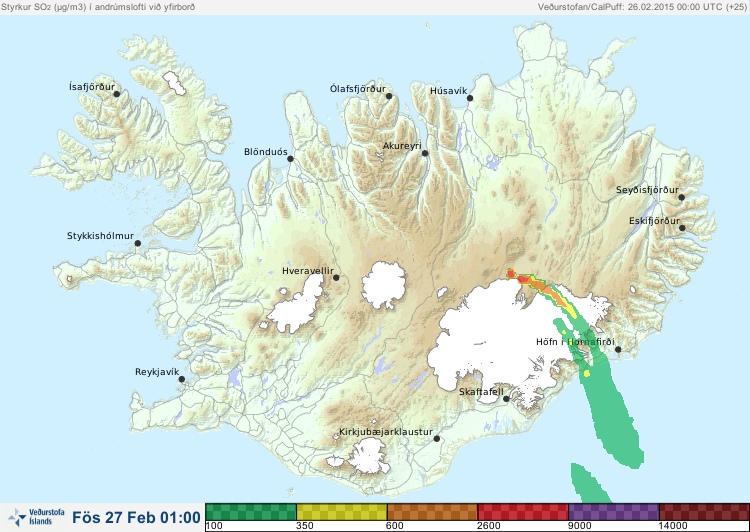This screenshot has width=750, height=532.
Task: Click the Ólafsfjörður marker dot
Action: [389, 96]
